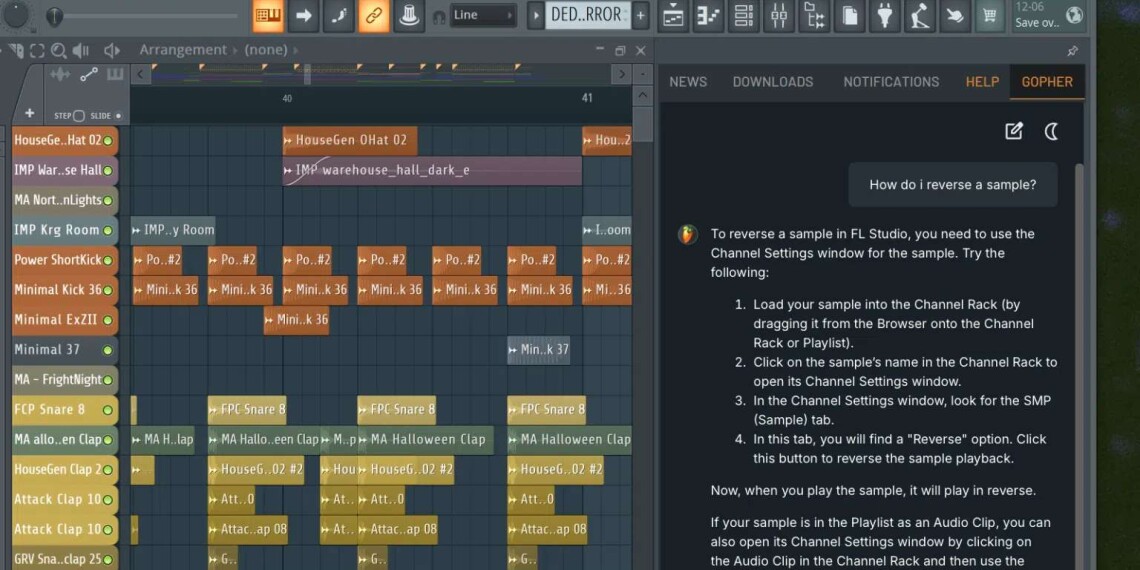The image size is (1140, 570).
Task: Open the Line snap mode dropdown
Action: click(x=484, y=15)
